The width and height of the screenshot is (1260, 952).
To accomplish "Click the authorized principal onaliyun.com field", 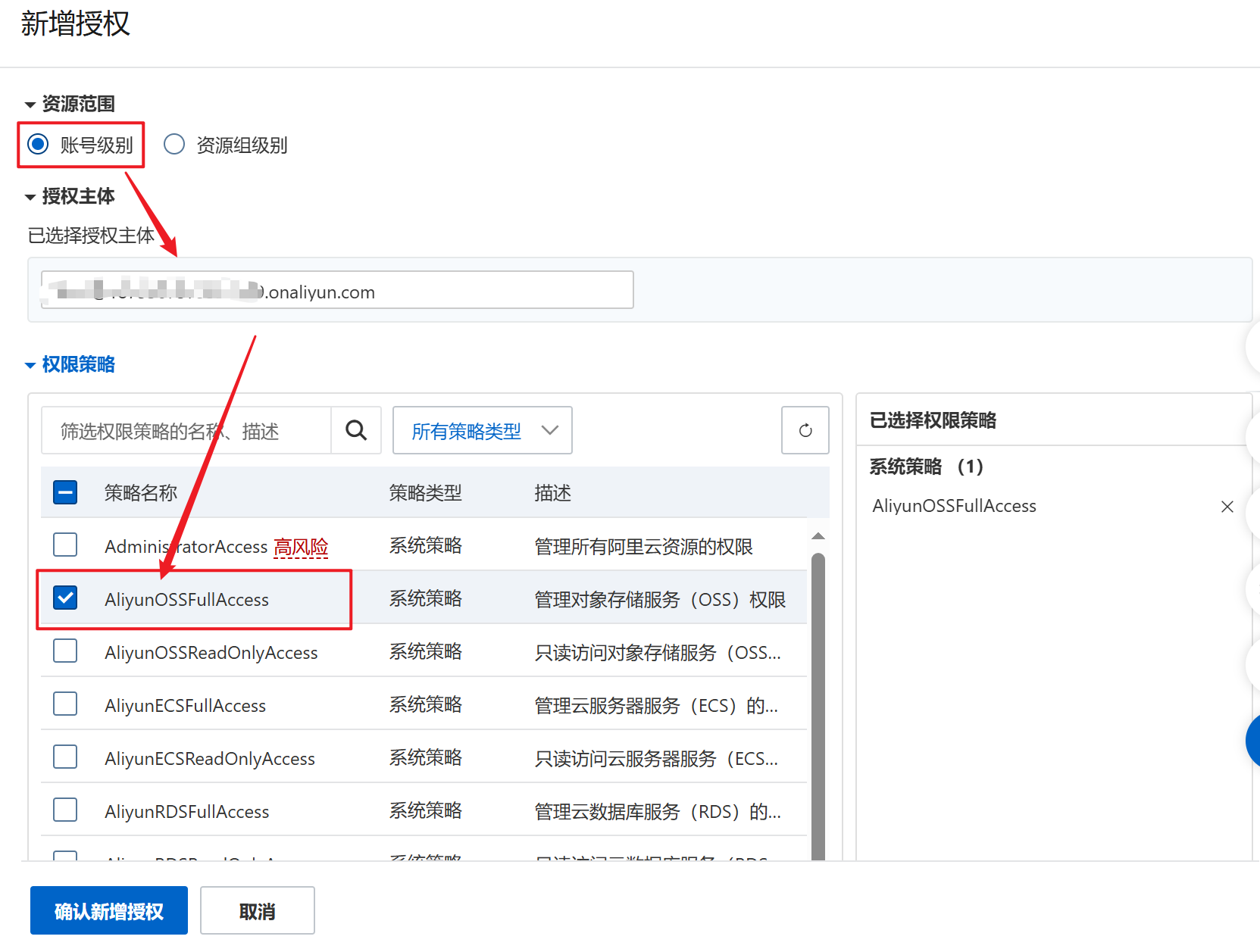I will pyautogui.click(x=337, y=290).
